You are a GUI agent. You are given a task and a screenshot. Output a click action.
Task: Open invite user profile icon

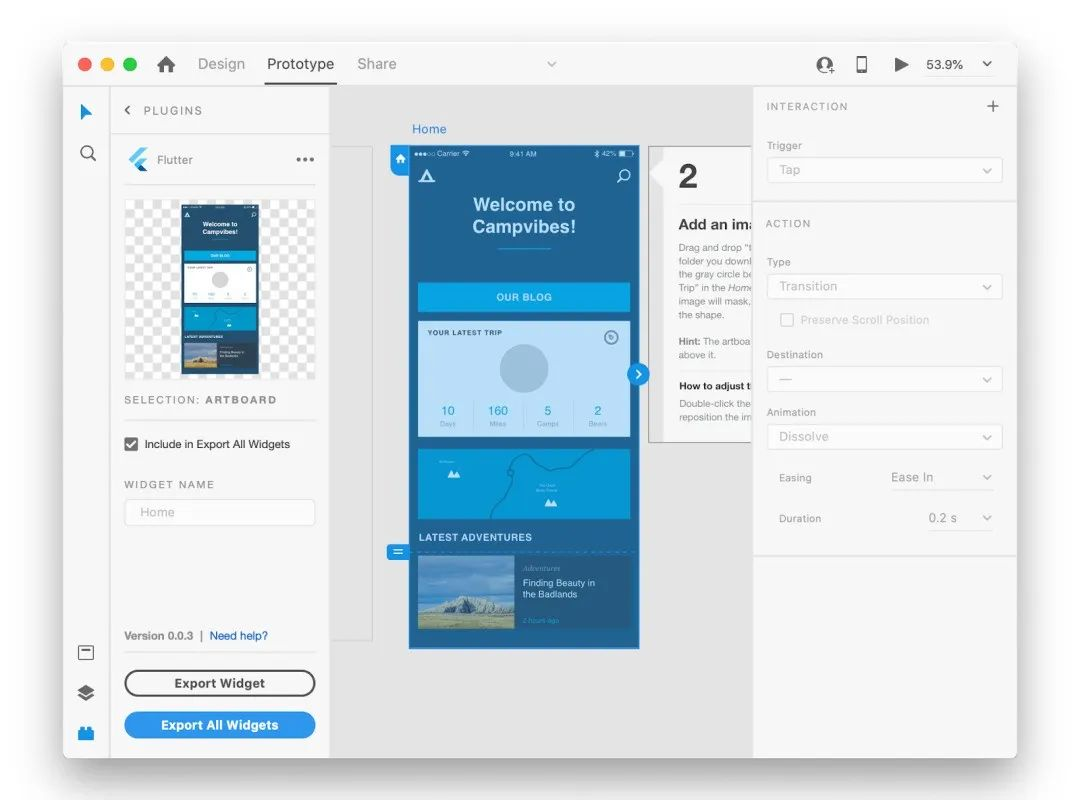(824, 65)
